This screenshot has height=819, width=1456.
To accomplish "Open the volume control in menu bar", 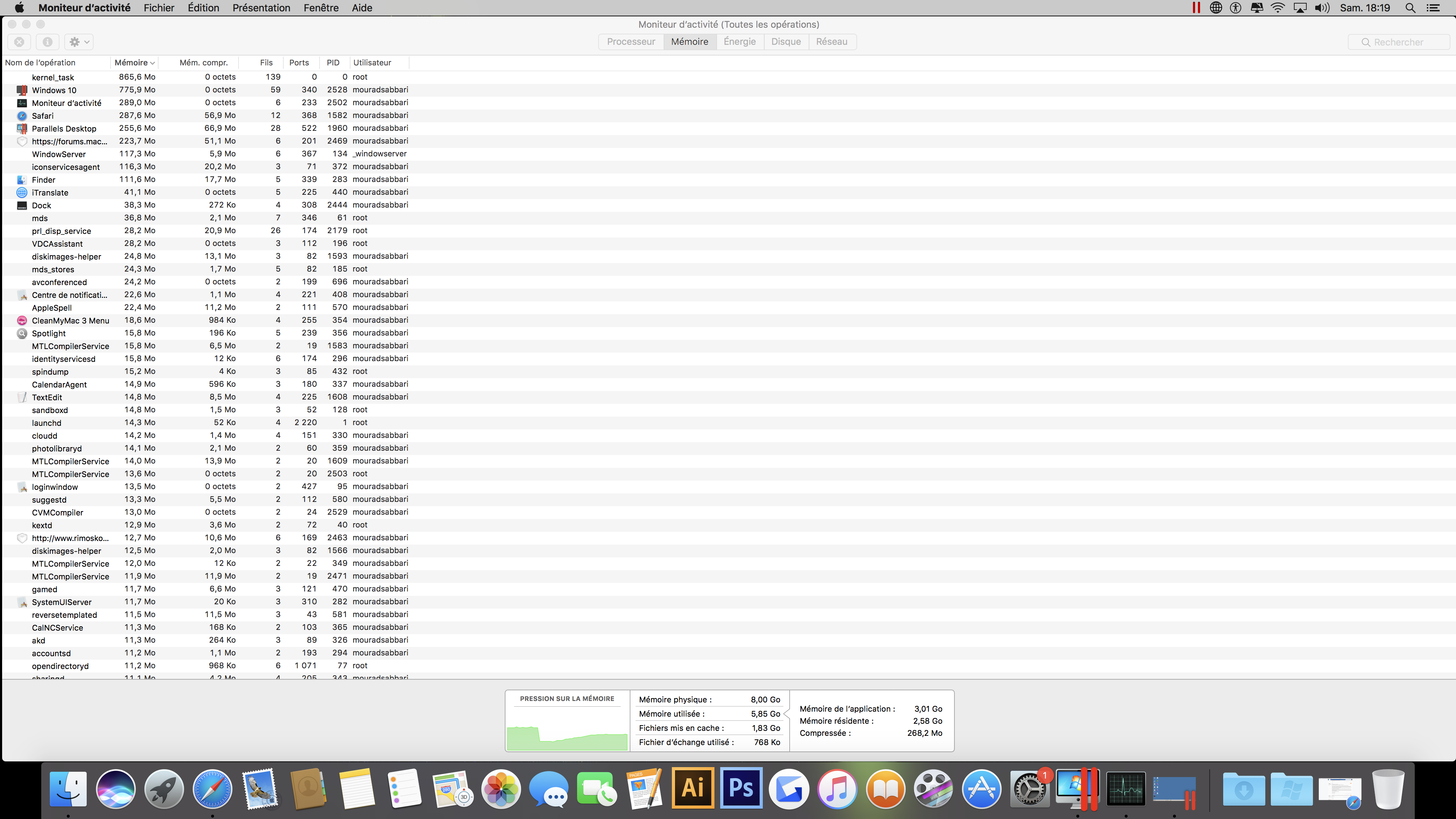I will coord(1322,8).
